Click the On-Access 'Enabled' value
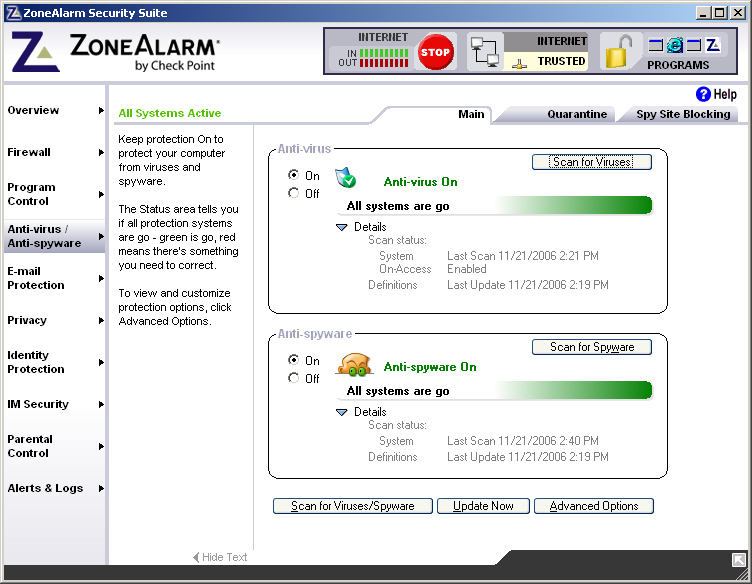The image size is (752, 584). coord(467,269)
